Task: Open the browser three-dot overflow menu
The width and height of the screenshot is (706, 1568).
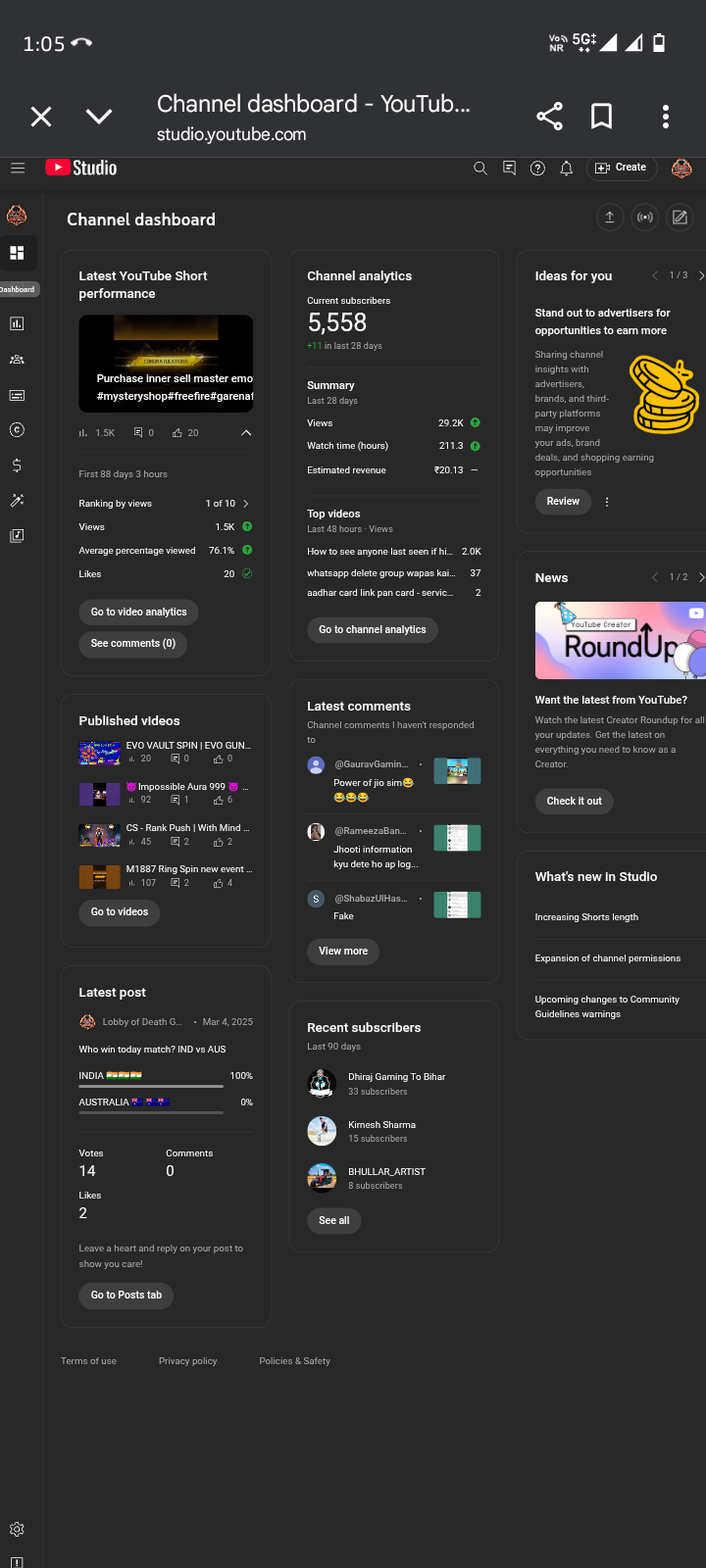Action: pos(665,117)
